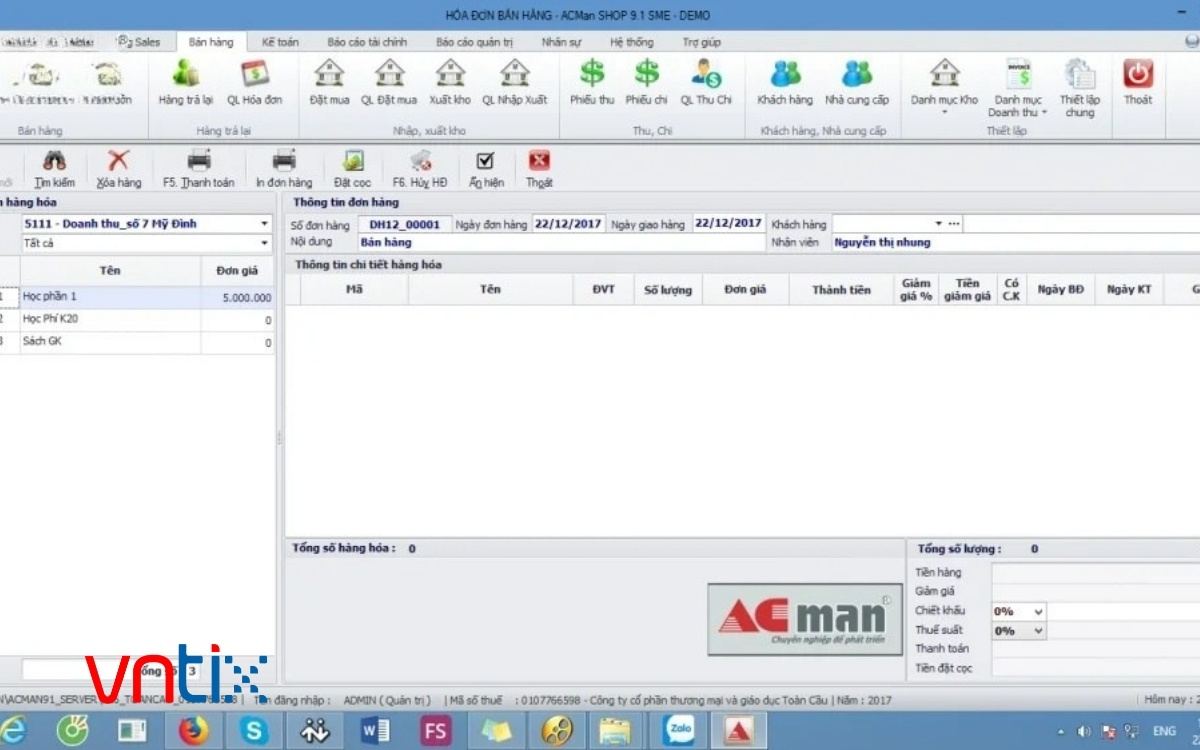Open Firefox from the taskbar
1200x750 pixels.
(x=194, y=731)
